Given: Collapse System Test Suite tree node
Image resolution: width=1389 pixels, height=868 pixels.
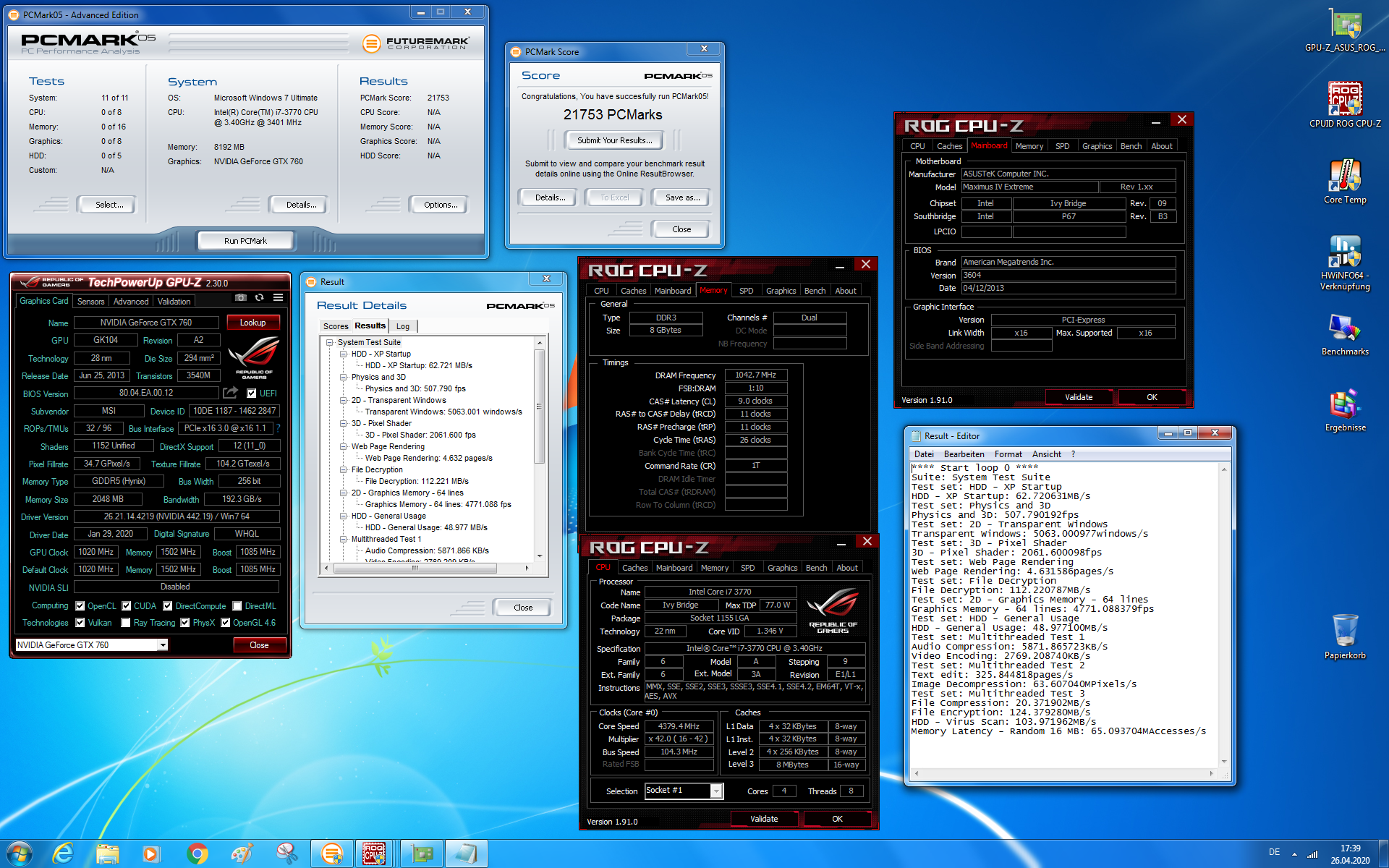Looking at the screenshot, I should click(x=330, y=342).
